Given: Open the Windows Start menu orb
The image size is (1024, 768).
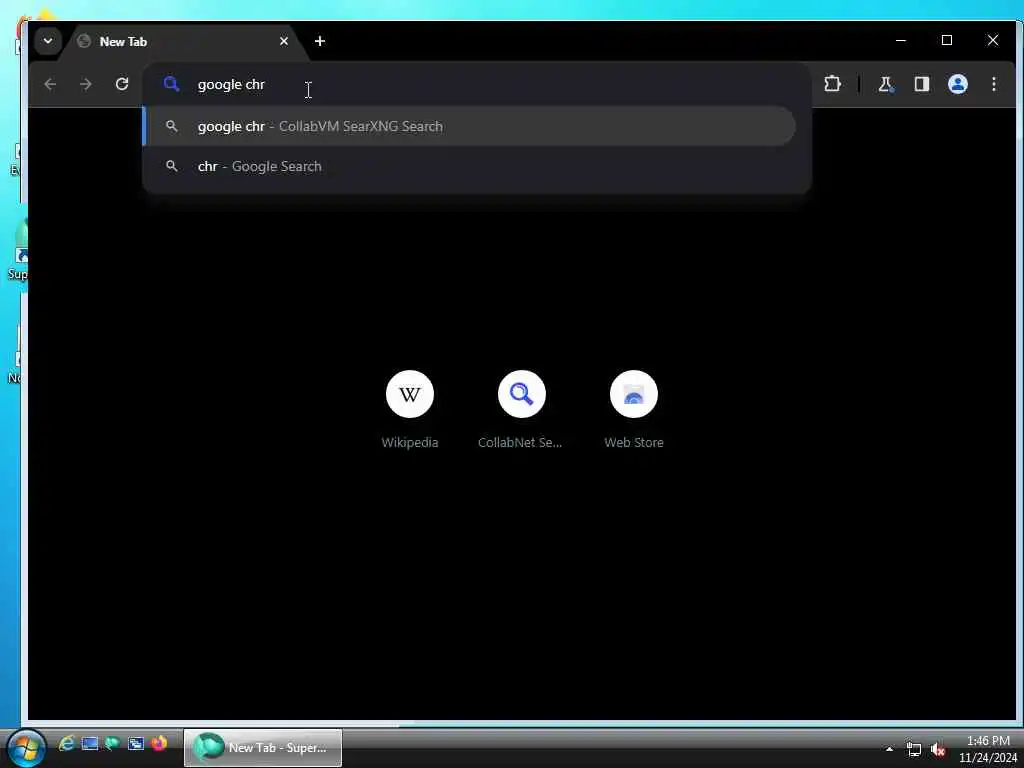Looking at the screenshot, I should click(x=25, y=748).
